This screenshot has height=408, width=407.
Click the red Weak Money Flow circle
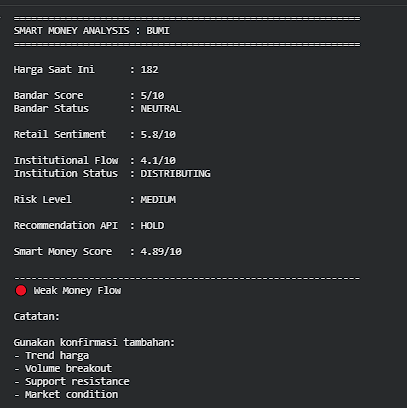point(21,290)
